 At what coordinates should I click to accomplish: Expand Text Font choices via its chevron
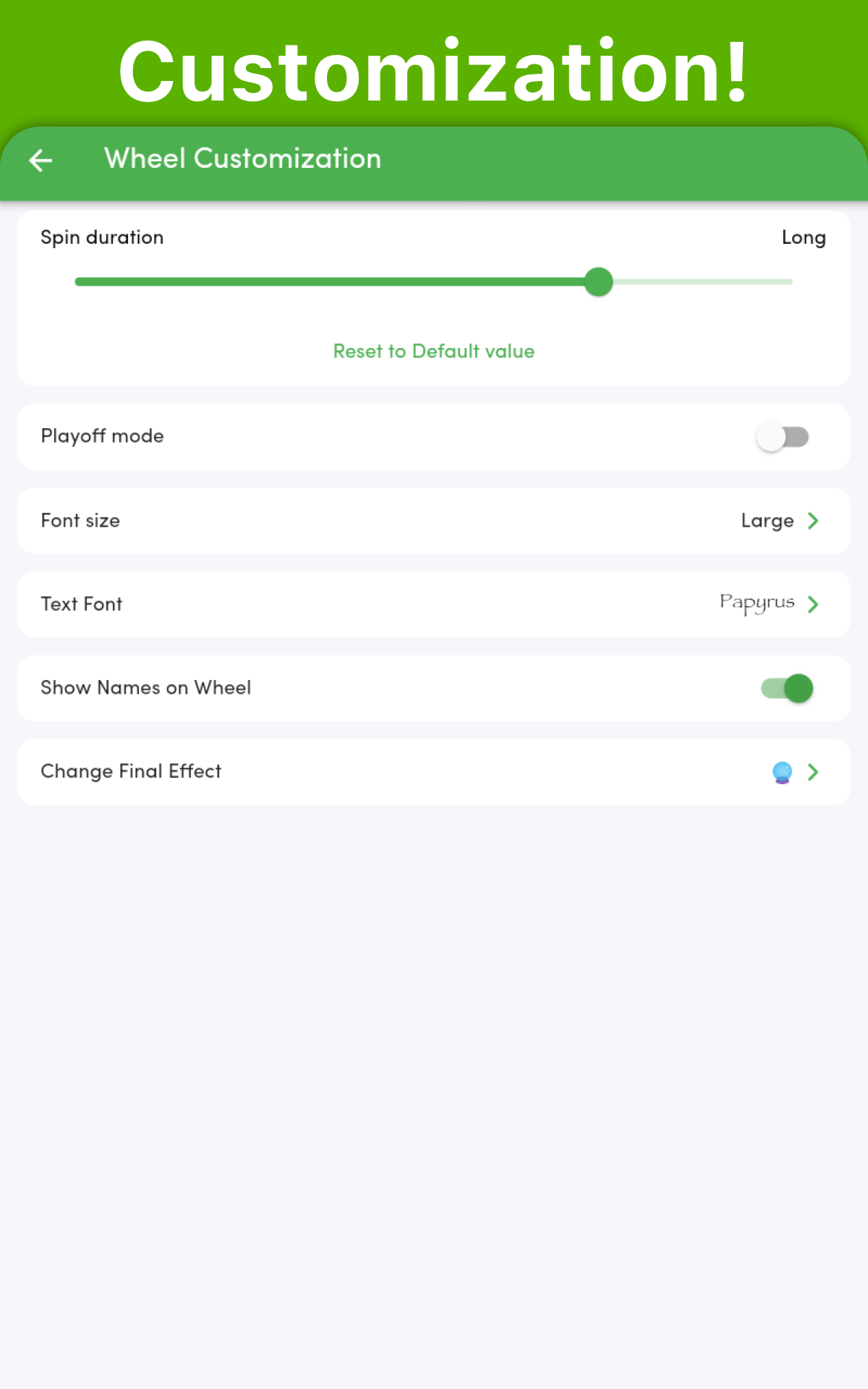coord(813,604)
